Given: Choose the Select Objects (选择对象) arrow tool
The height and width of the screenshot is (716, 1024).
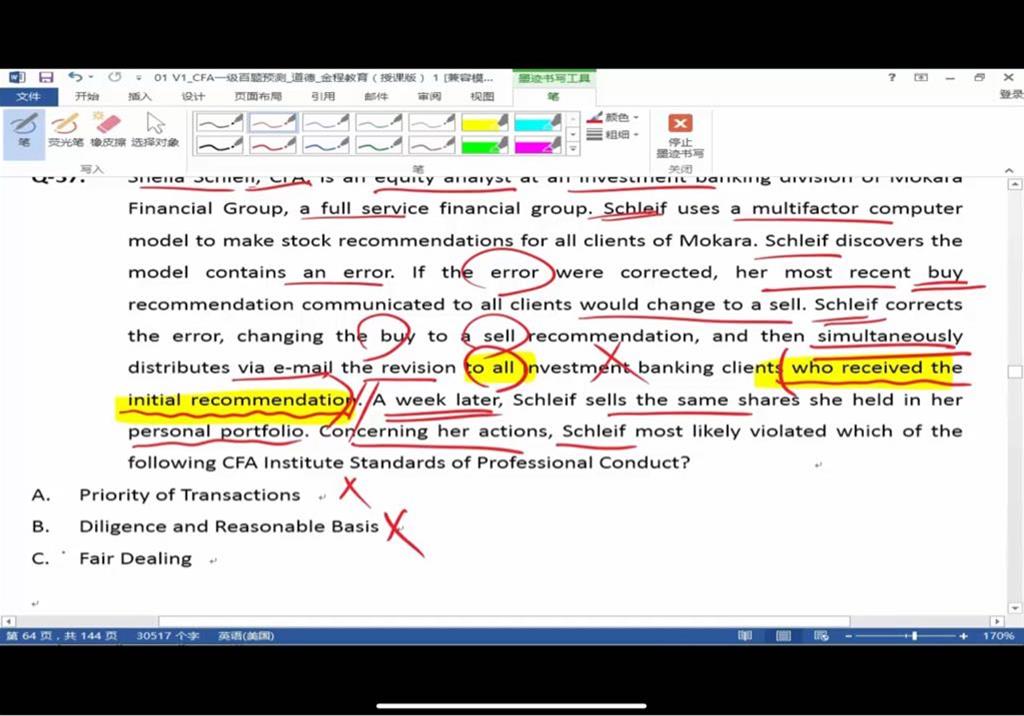Looking at the screenshot, I should pos(155,130).
